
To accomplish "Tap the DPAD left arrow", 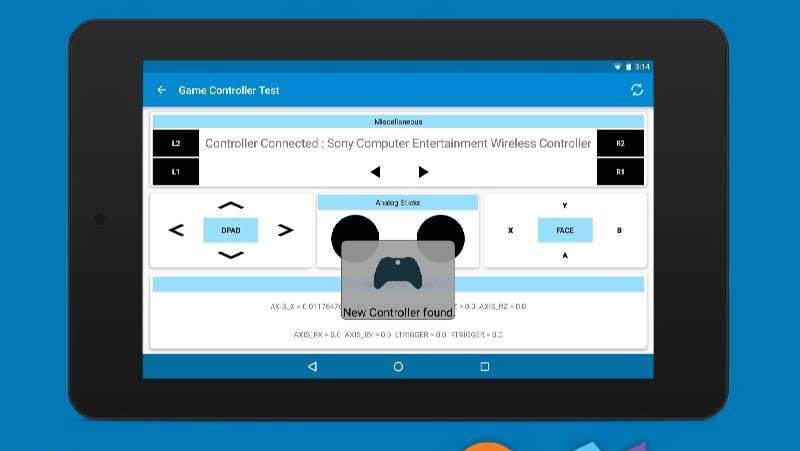I will [x=176, y=230].
